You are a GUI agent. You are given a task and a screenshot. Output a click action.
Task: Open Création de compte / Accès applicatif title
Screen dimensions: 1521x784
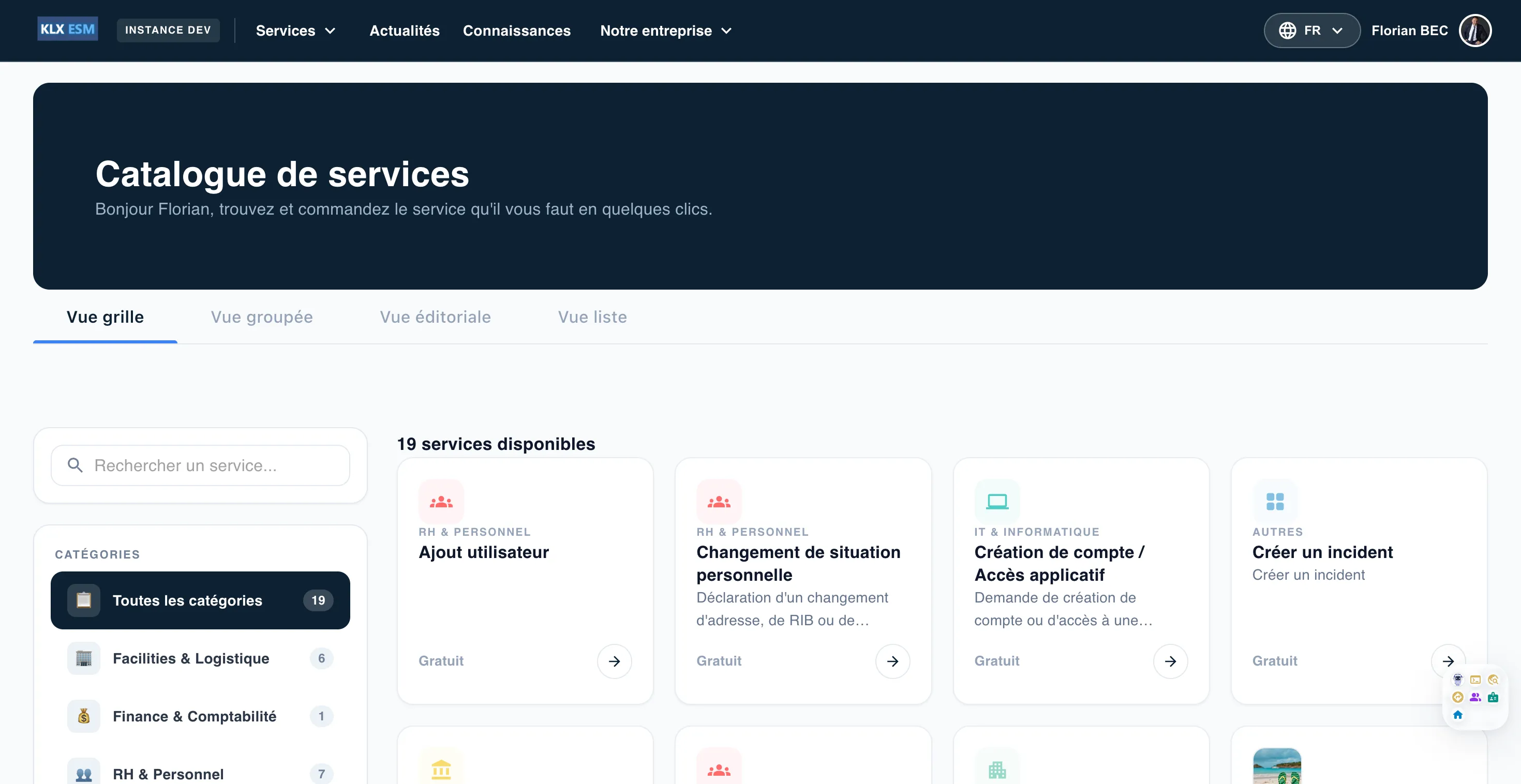[1060, 563]
